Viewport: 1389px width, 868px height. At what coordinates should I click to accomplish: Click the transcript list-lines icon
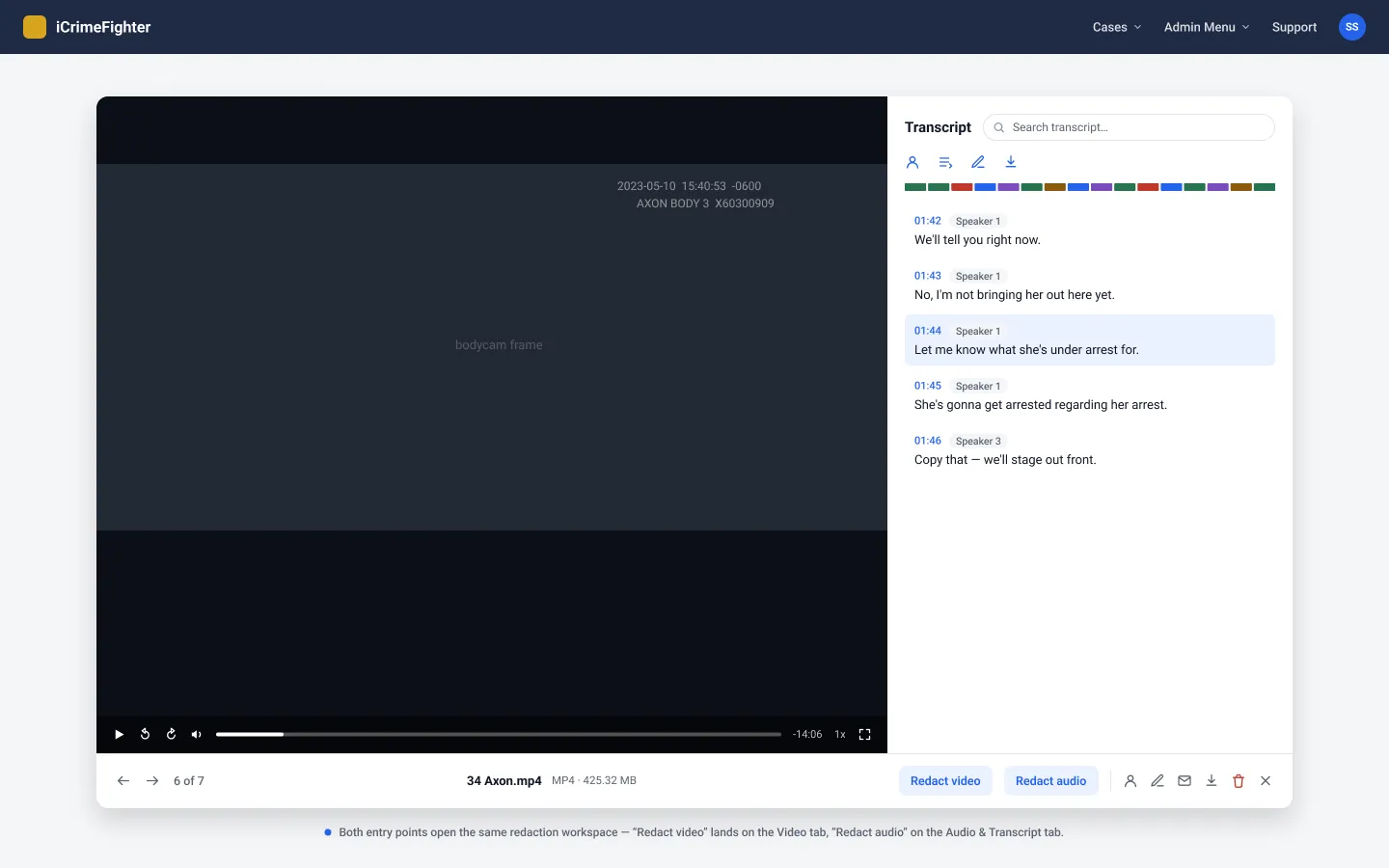pyautogui.click(x=945, y=162)
